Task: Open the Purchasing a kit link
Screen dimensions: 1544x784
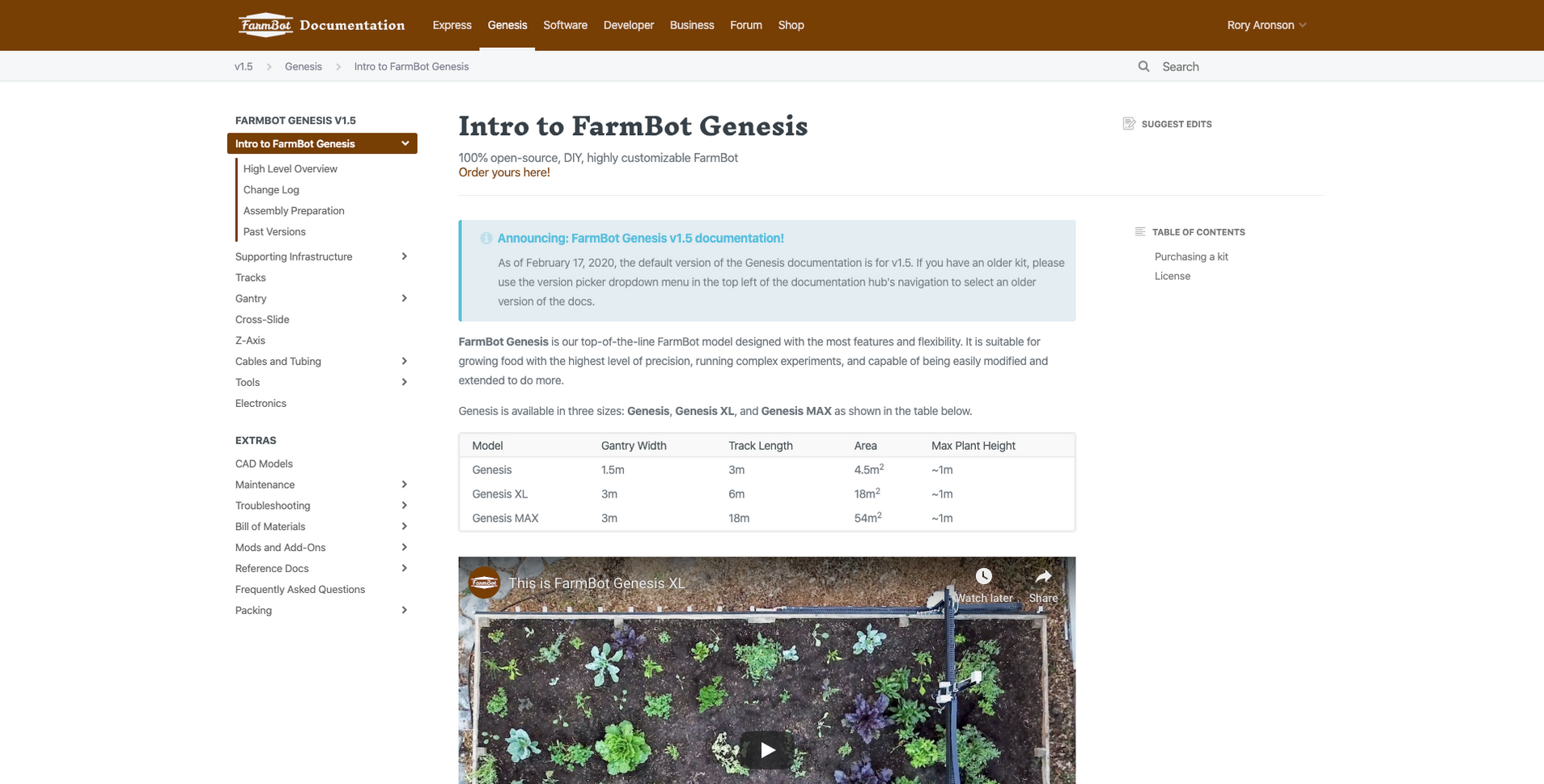Action: coord(1191,256)
